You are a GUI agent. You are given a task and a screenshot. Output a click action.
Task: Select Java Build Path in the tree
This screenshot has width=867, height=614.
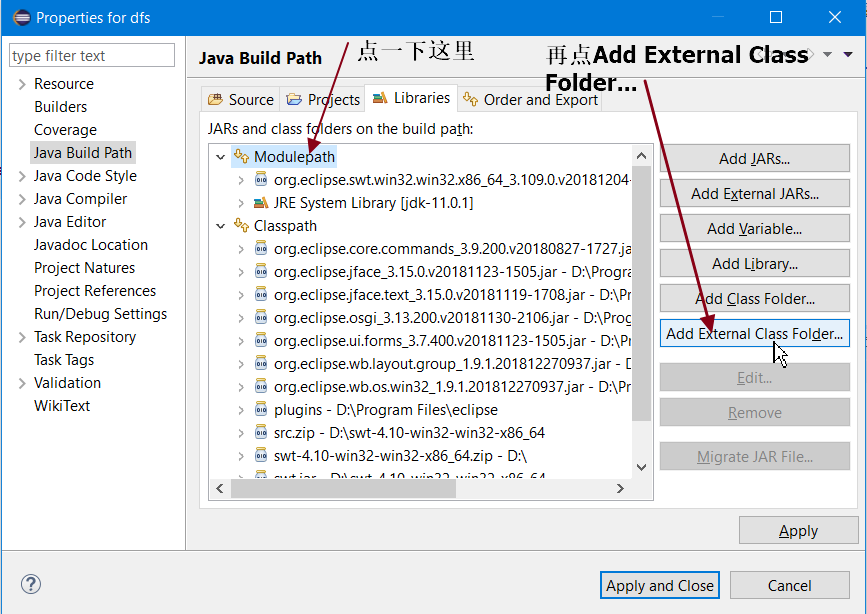82,153
